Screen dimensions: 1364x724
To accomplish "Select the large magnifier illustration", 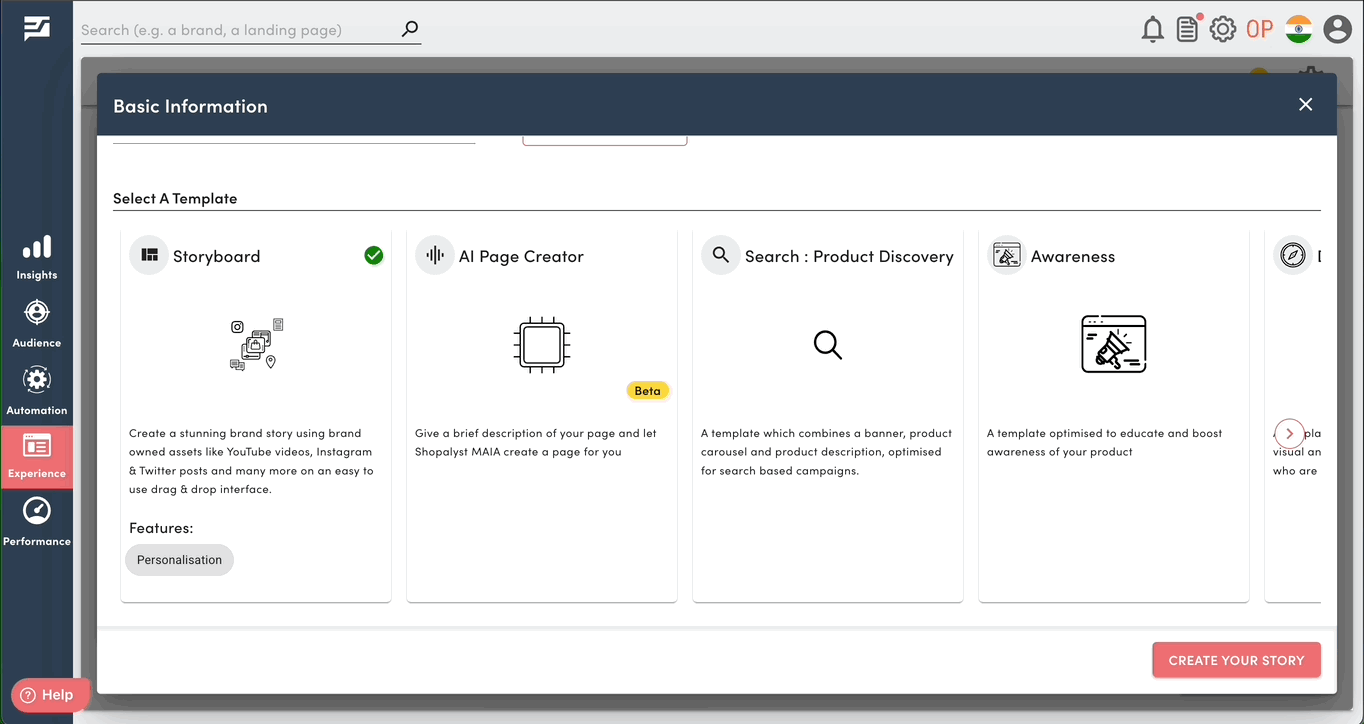I will pos(828,345).
